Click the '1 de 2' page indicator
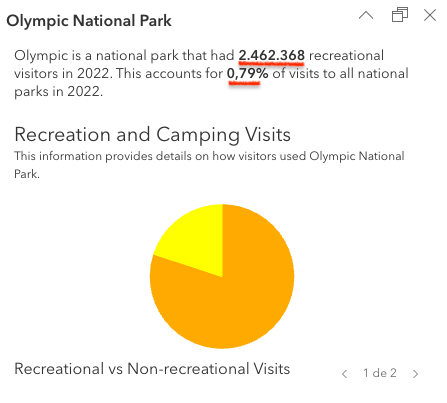Screen dimensions: 447x403 [380, 373]
